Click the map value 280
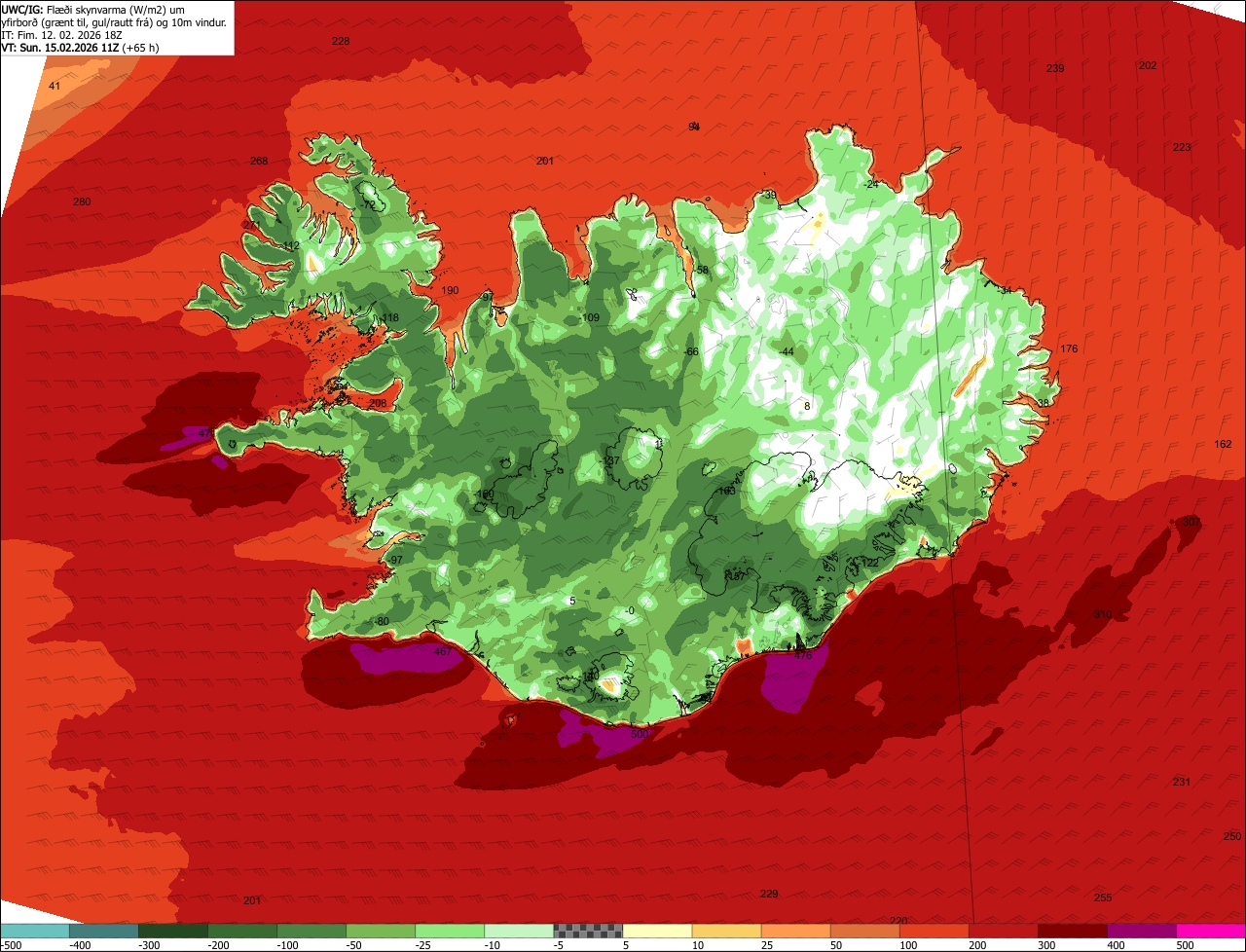 point(82,202)
